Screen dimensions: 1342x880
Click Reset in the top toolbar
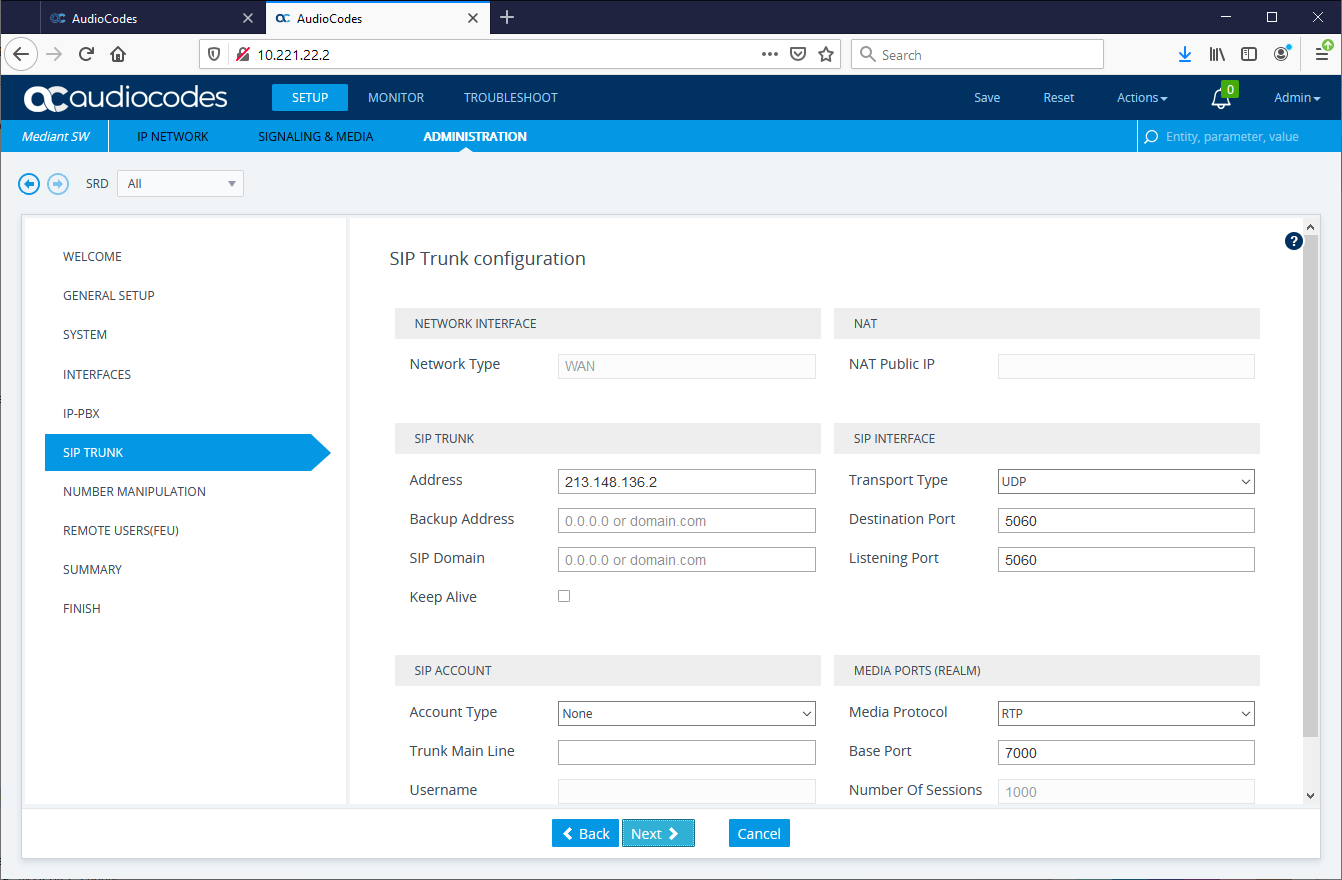click(1059, 98)
